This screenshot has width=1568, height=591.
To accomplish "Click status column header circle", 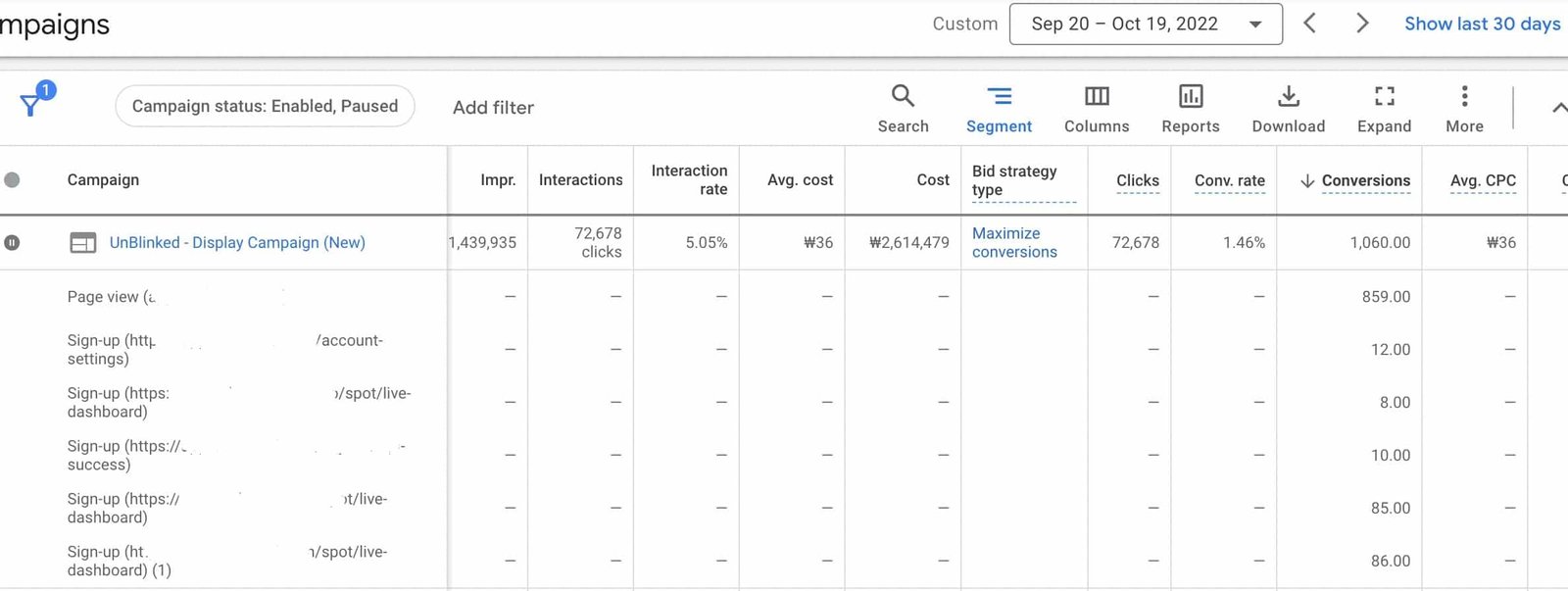I will 12,179.
